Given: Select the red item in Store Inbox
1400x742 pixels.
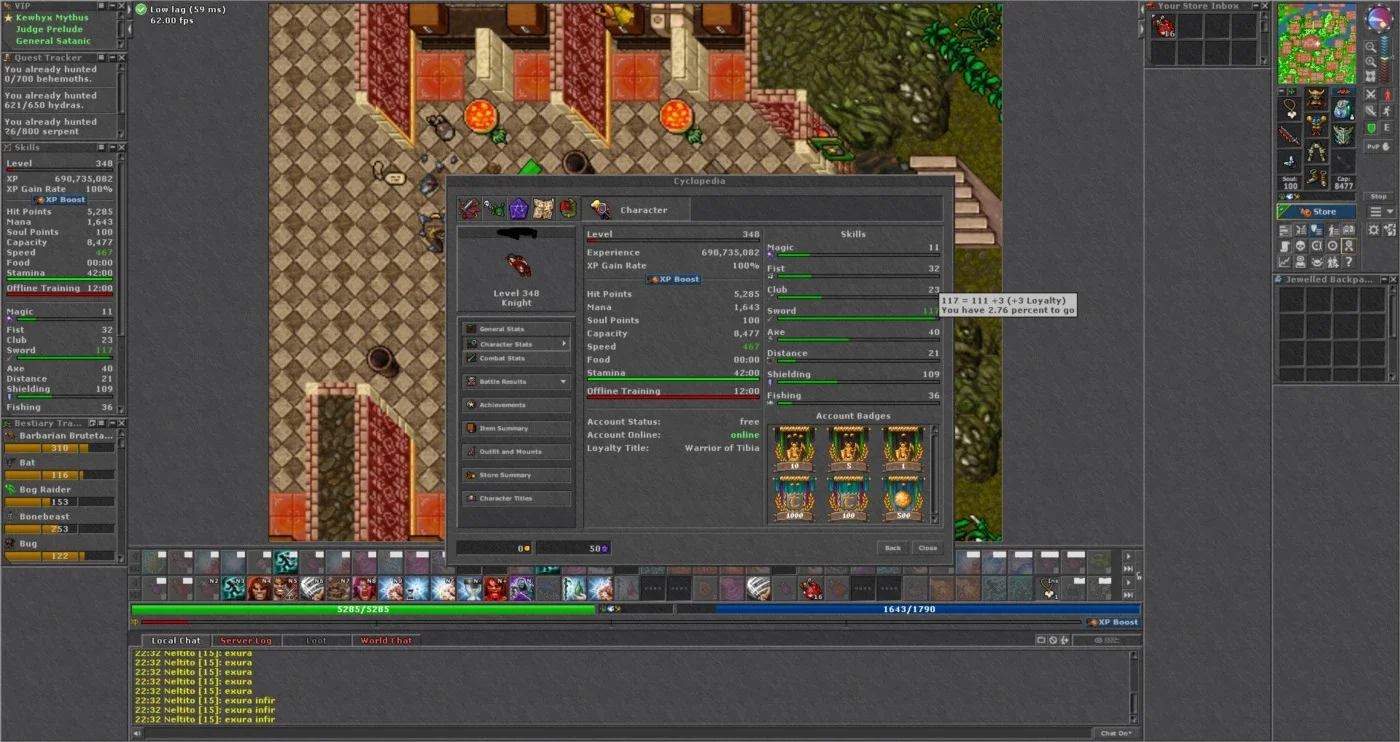Looking at the screenshot, I should (x=1164, y=27).
